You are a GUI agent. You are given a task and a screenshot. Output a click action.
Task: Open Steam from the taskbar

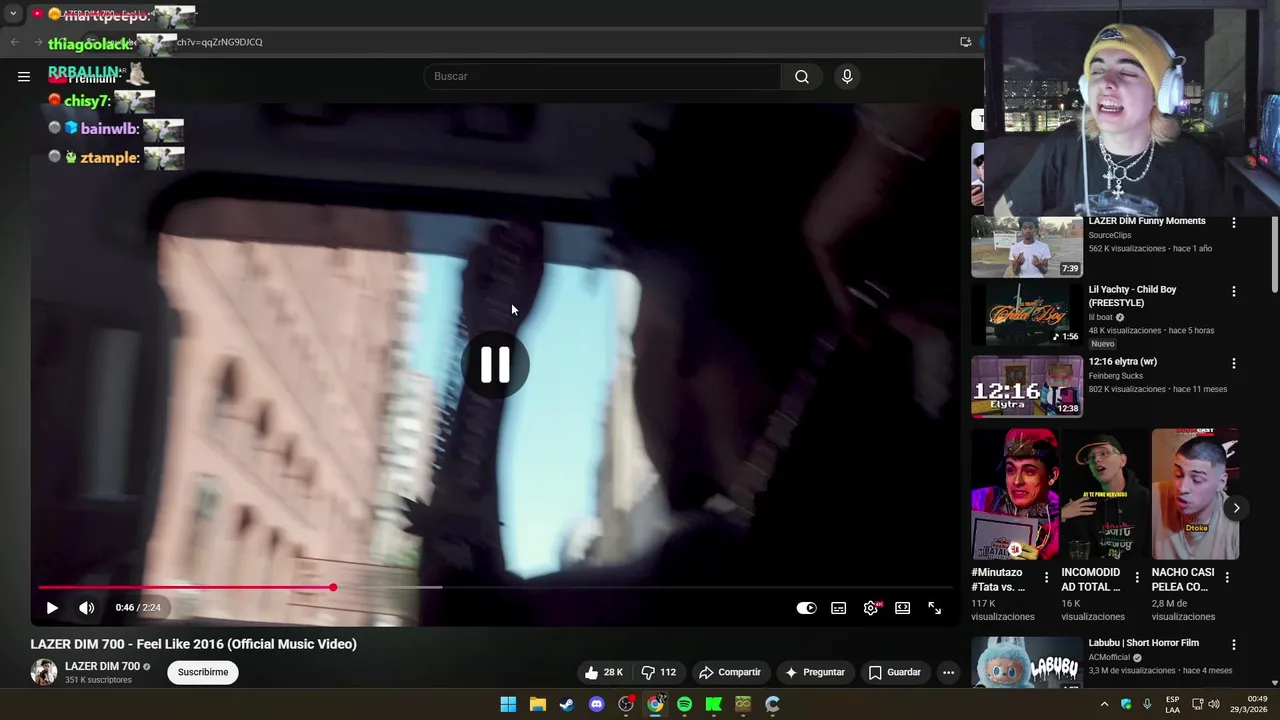(567, 704)
